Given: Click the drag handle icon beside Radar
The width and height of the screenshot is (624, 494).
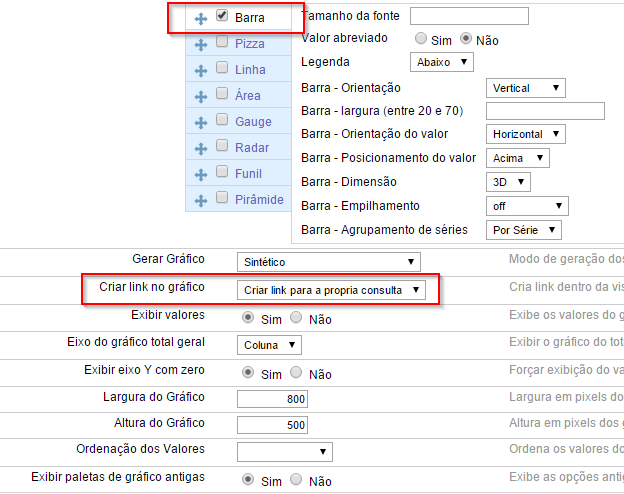Looking at the screenshot, I should (x=201, y=147).
